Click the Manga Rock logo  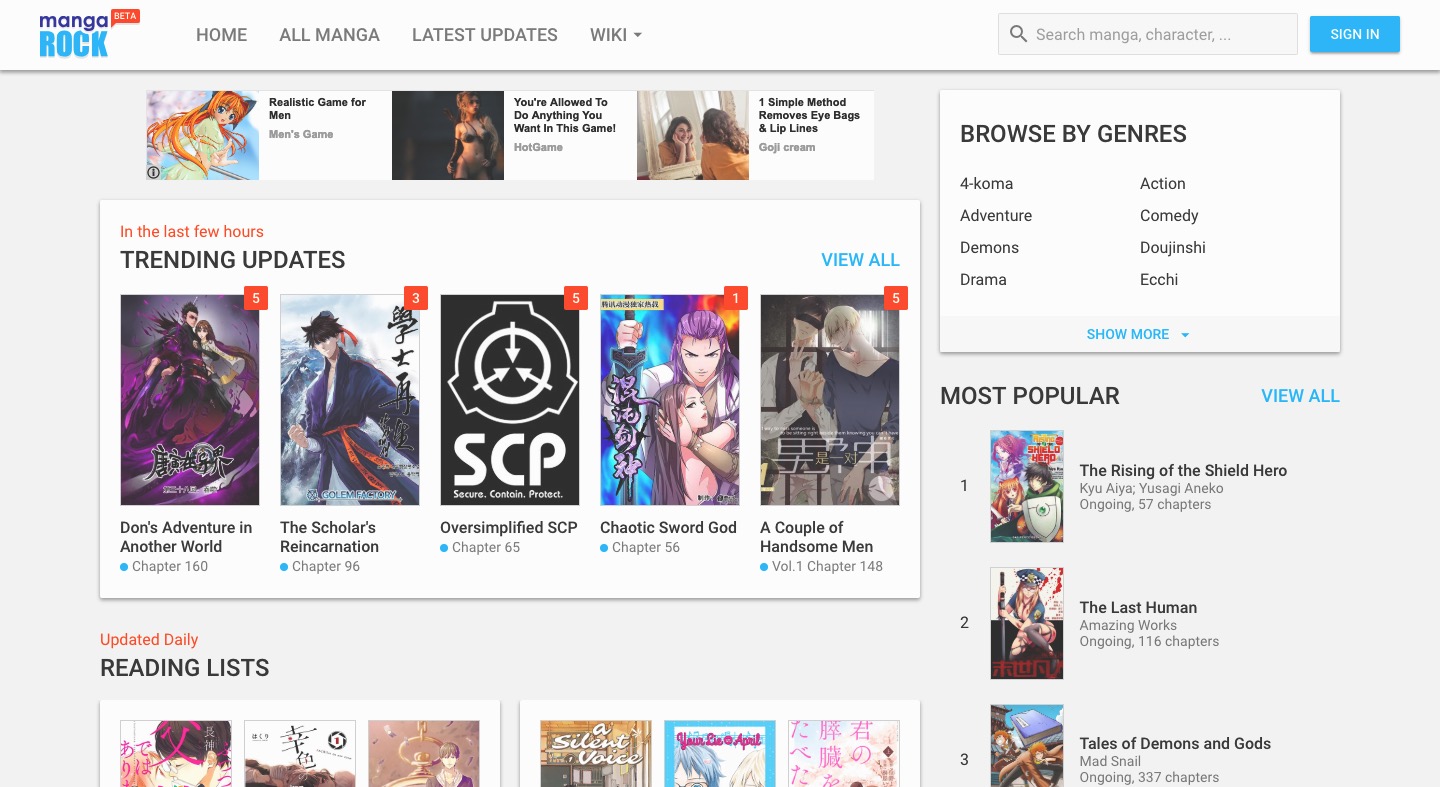(x=89, y=34)
